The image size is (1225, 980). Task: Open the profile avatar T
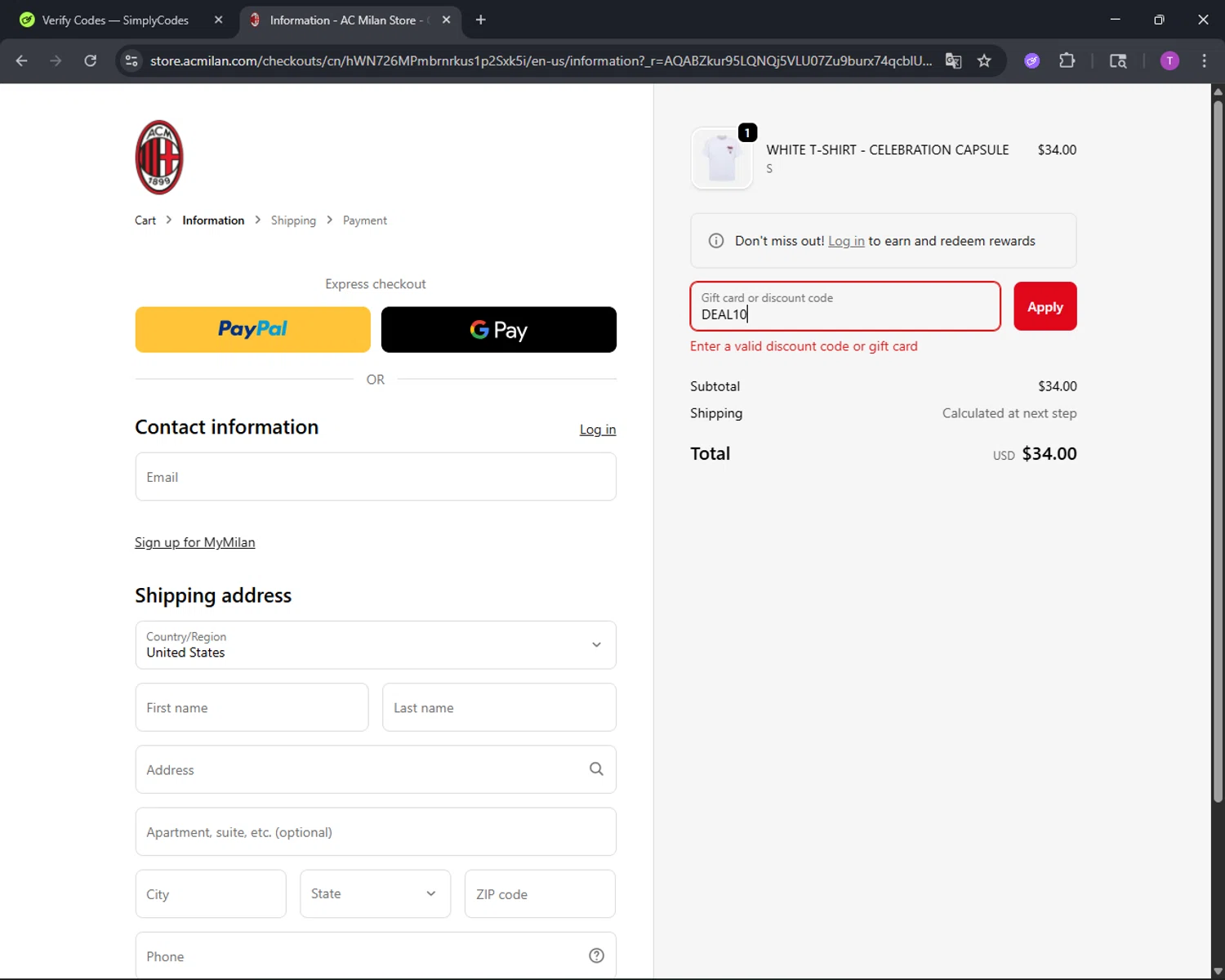click(1169, 60)
